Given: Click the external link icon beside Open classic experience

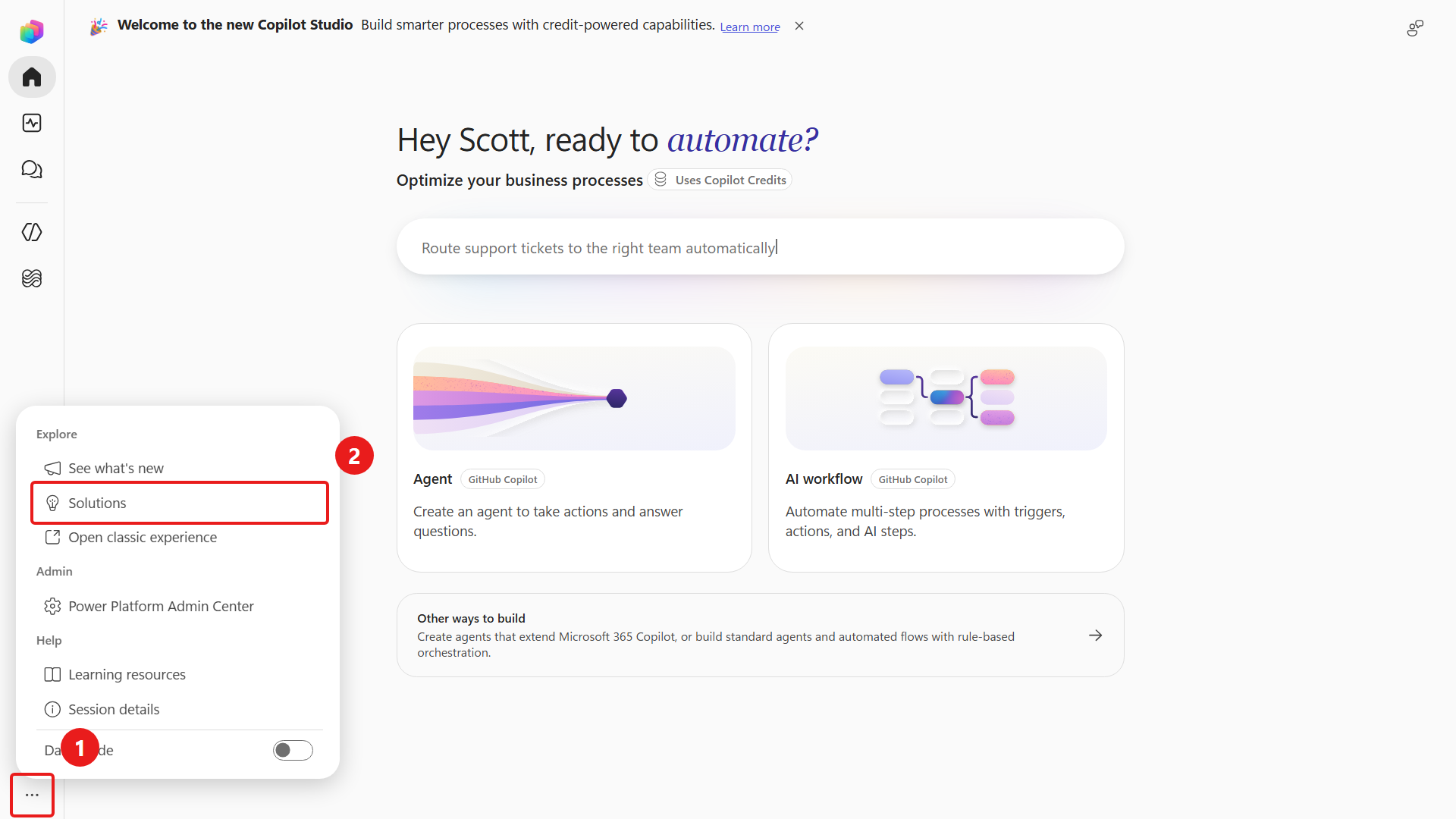Looking at the screenshot, I should [x=52, y=537].
